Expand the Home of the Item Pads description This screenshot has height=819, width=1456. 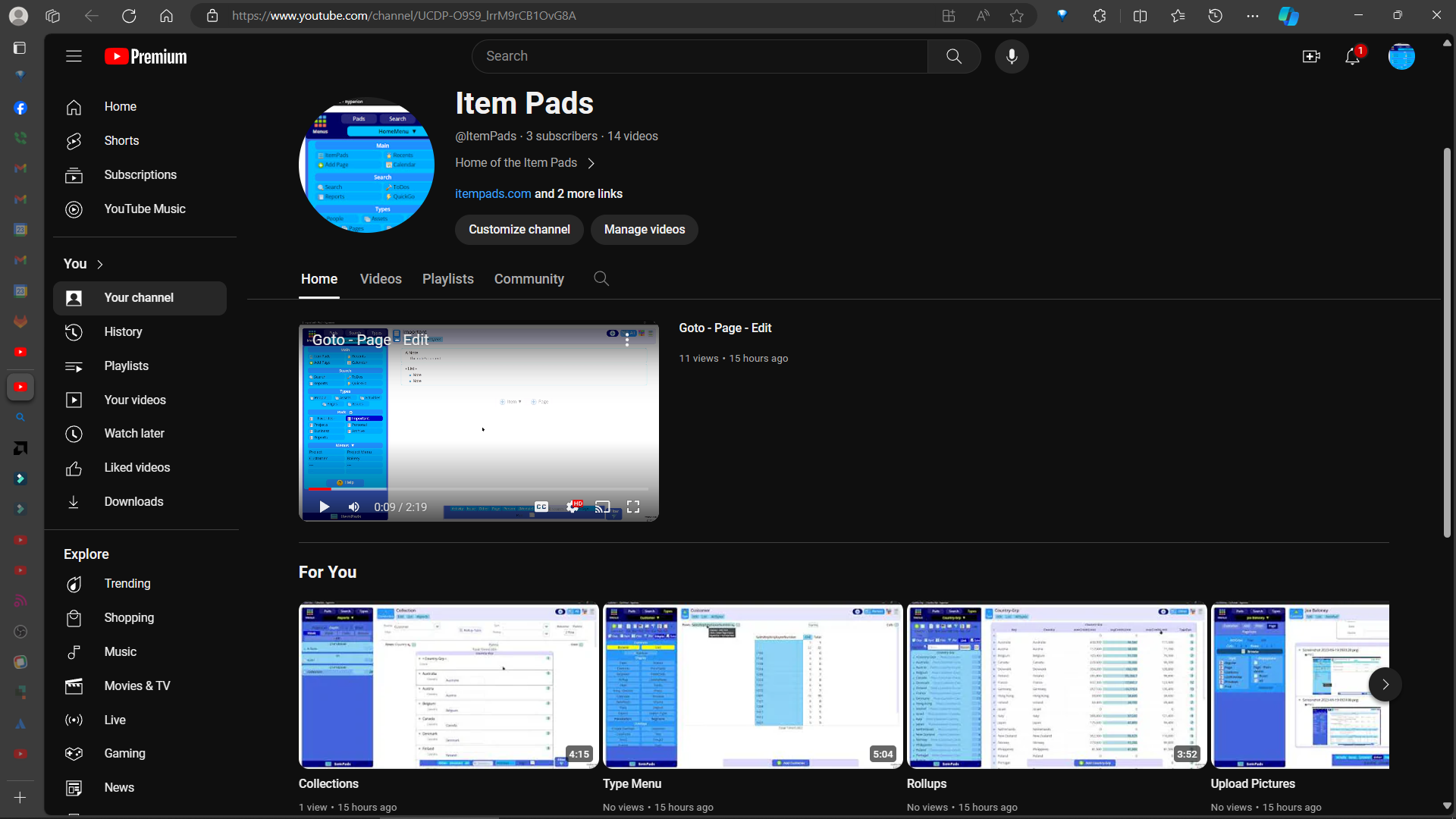coord(591,163)
